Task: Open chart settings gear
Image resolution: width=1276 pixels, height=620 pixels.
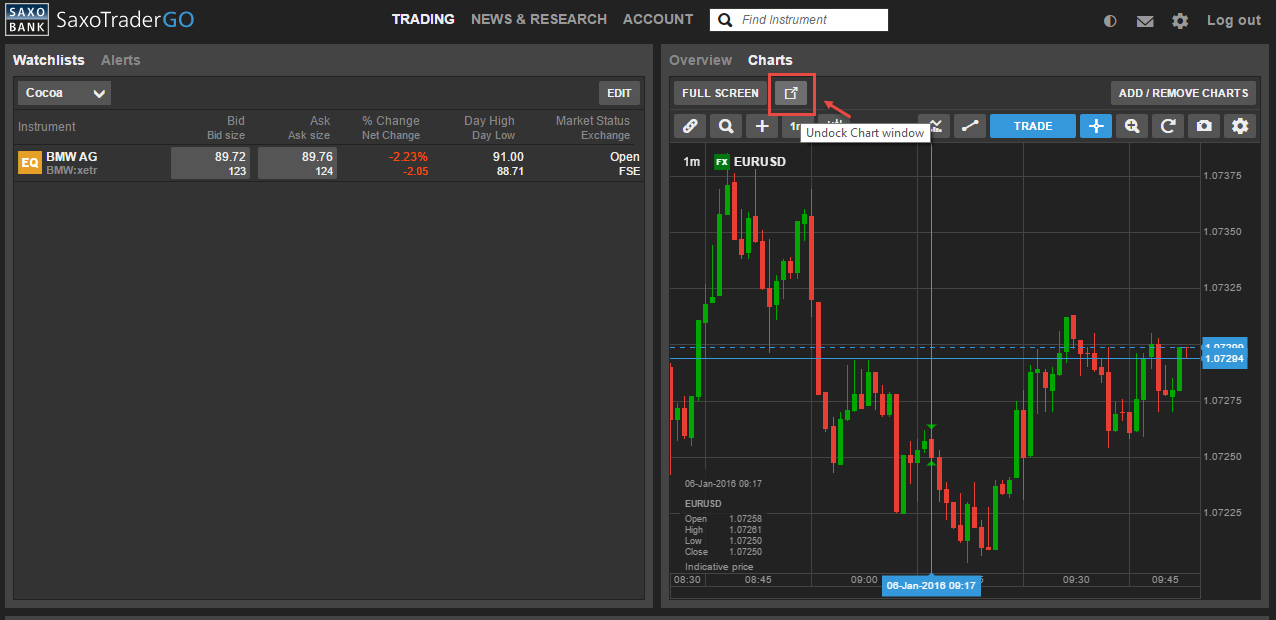Action: [1240, 126]
